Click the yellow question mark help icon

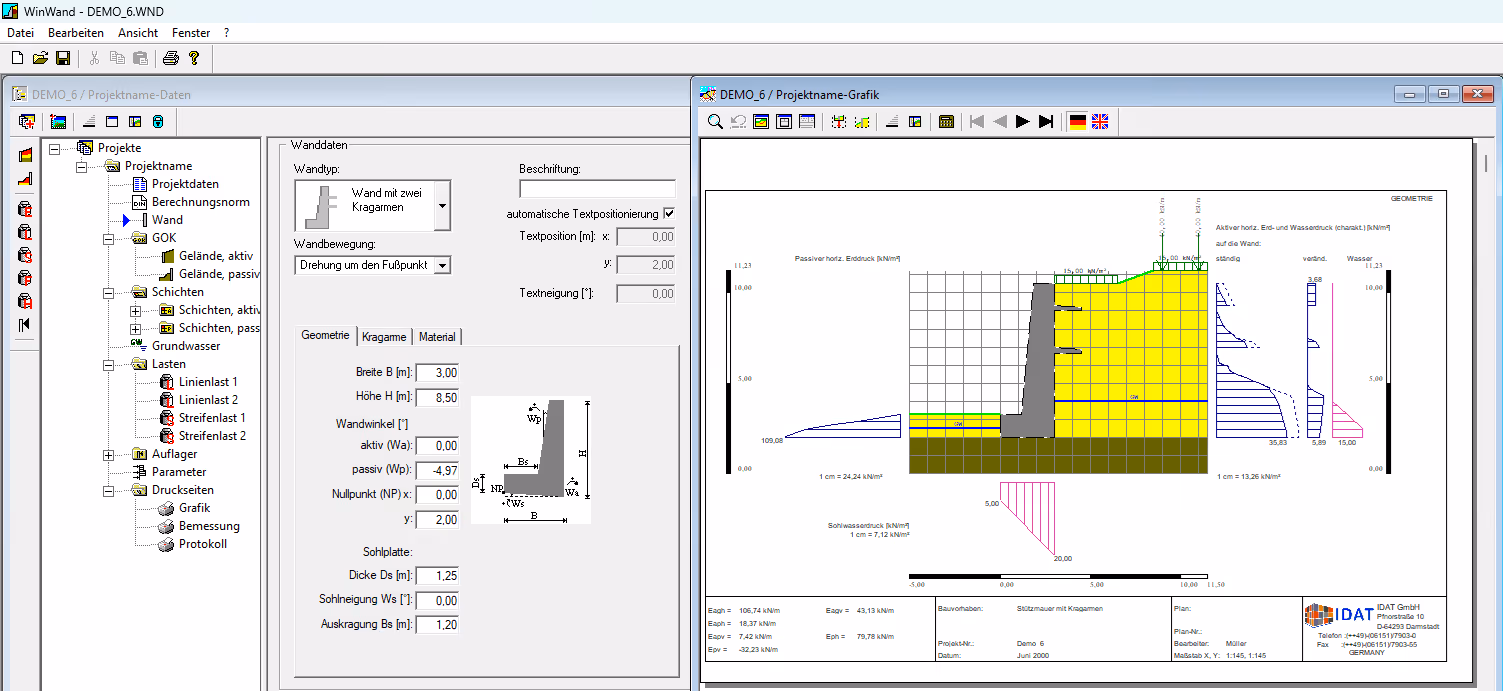[x=194, y=59]
